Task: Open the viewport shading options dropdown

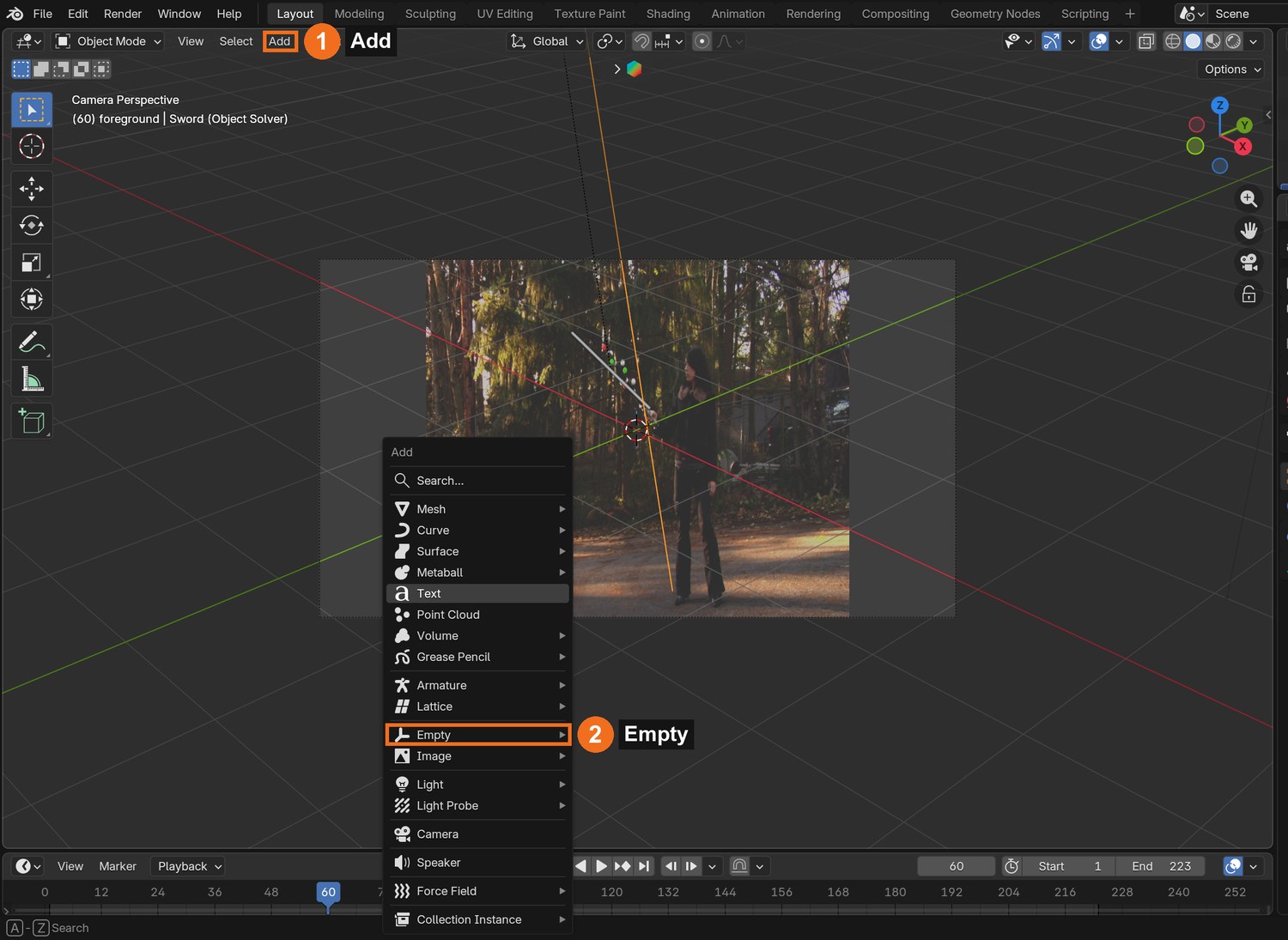Action: (1254, 41)
